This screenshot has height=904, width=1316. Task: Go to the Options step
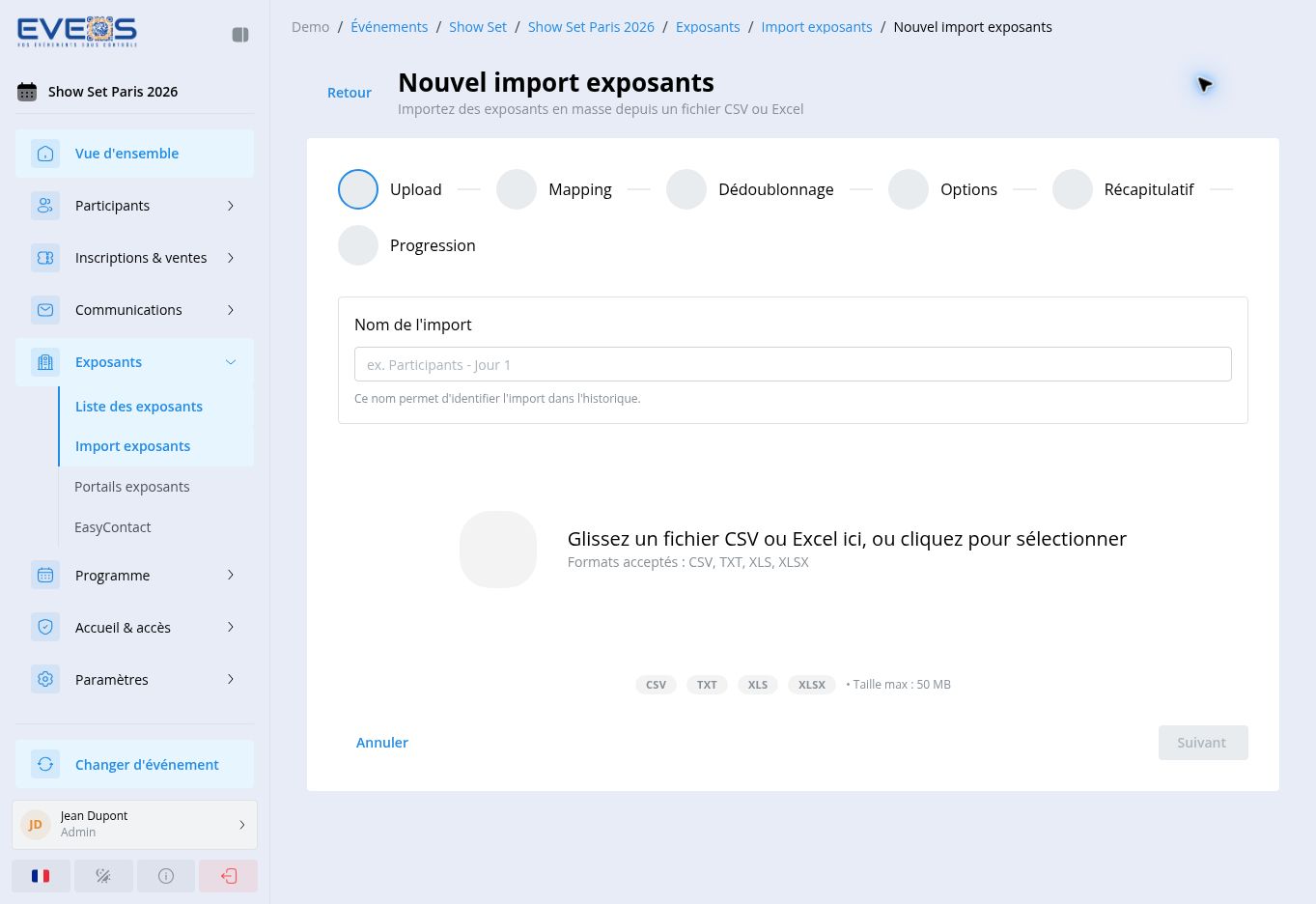click(x=943, y=189)
